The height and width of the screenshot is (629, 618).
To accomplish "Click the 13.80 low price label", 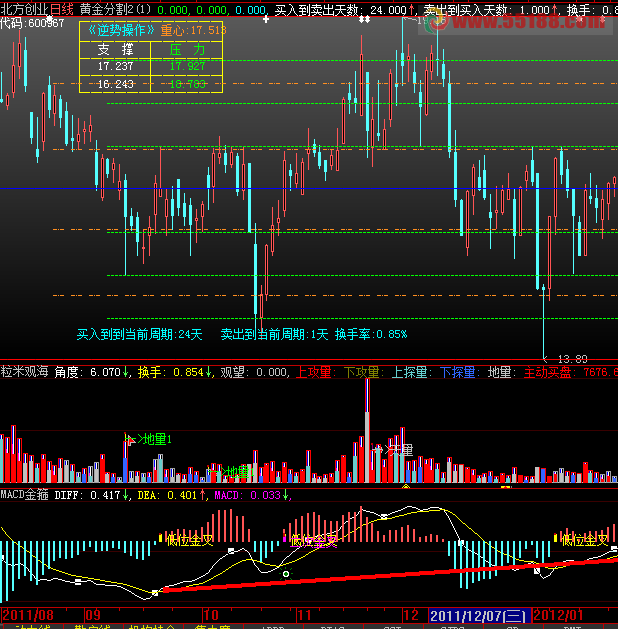I will click(x=573, y=359).
